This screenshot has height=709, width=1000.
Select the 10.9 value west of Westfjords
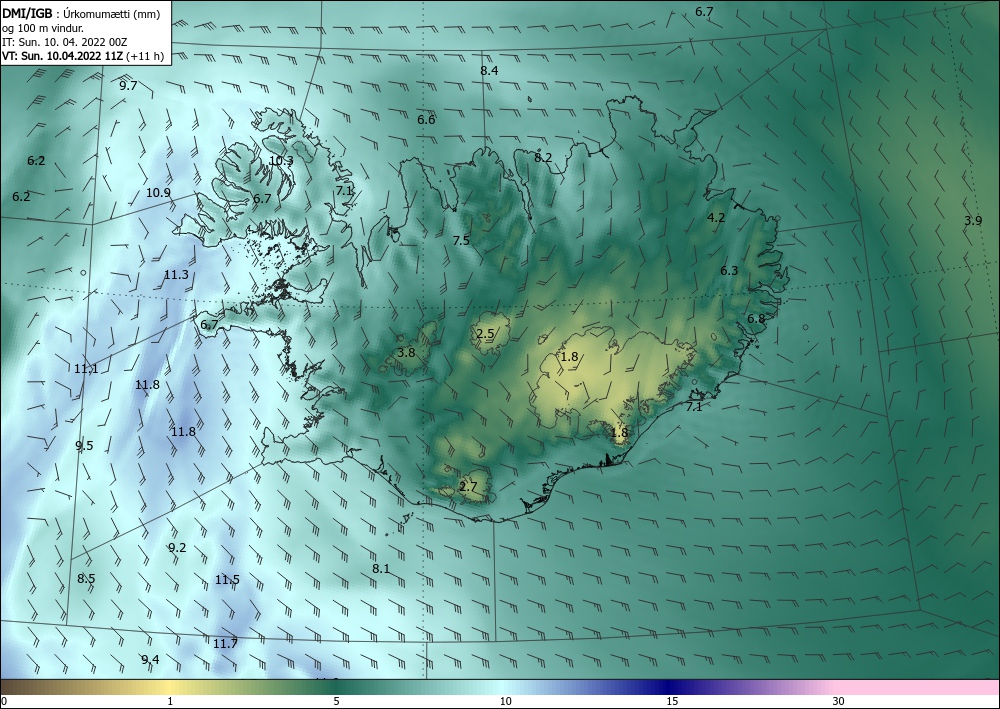(158, 193)
